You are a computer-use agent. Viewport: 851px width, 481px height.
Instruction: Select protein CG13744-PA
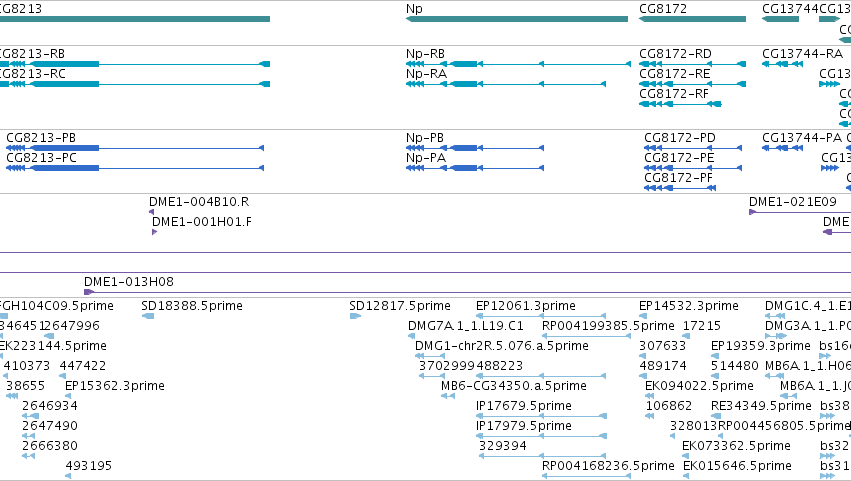click(x=782, y=148)
